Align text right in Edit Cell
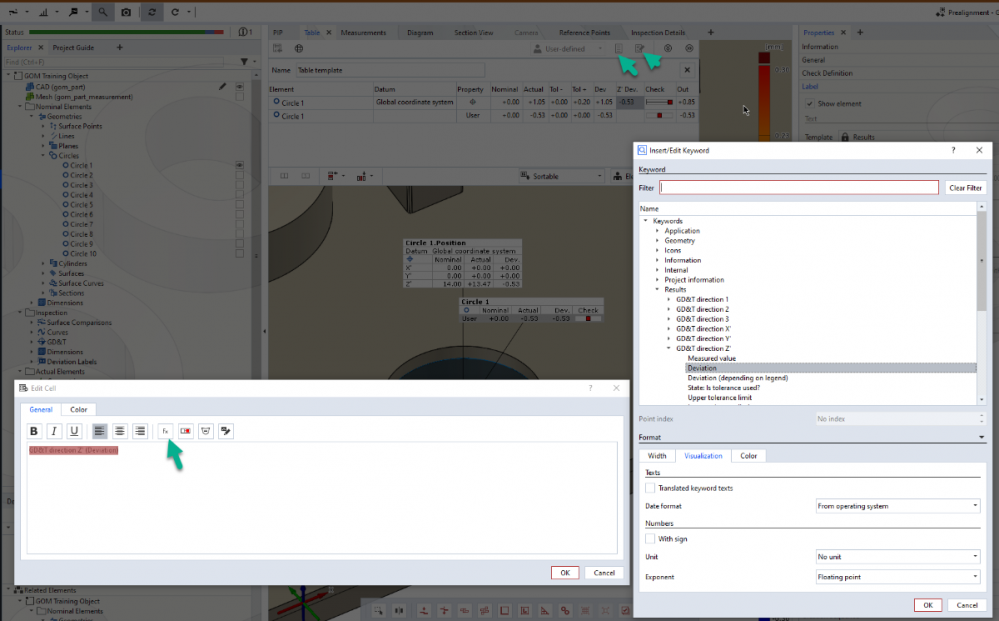 click(x=140, y=431)
